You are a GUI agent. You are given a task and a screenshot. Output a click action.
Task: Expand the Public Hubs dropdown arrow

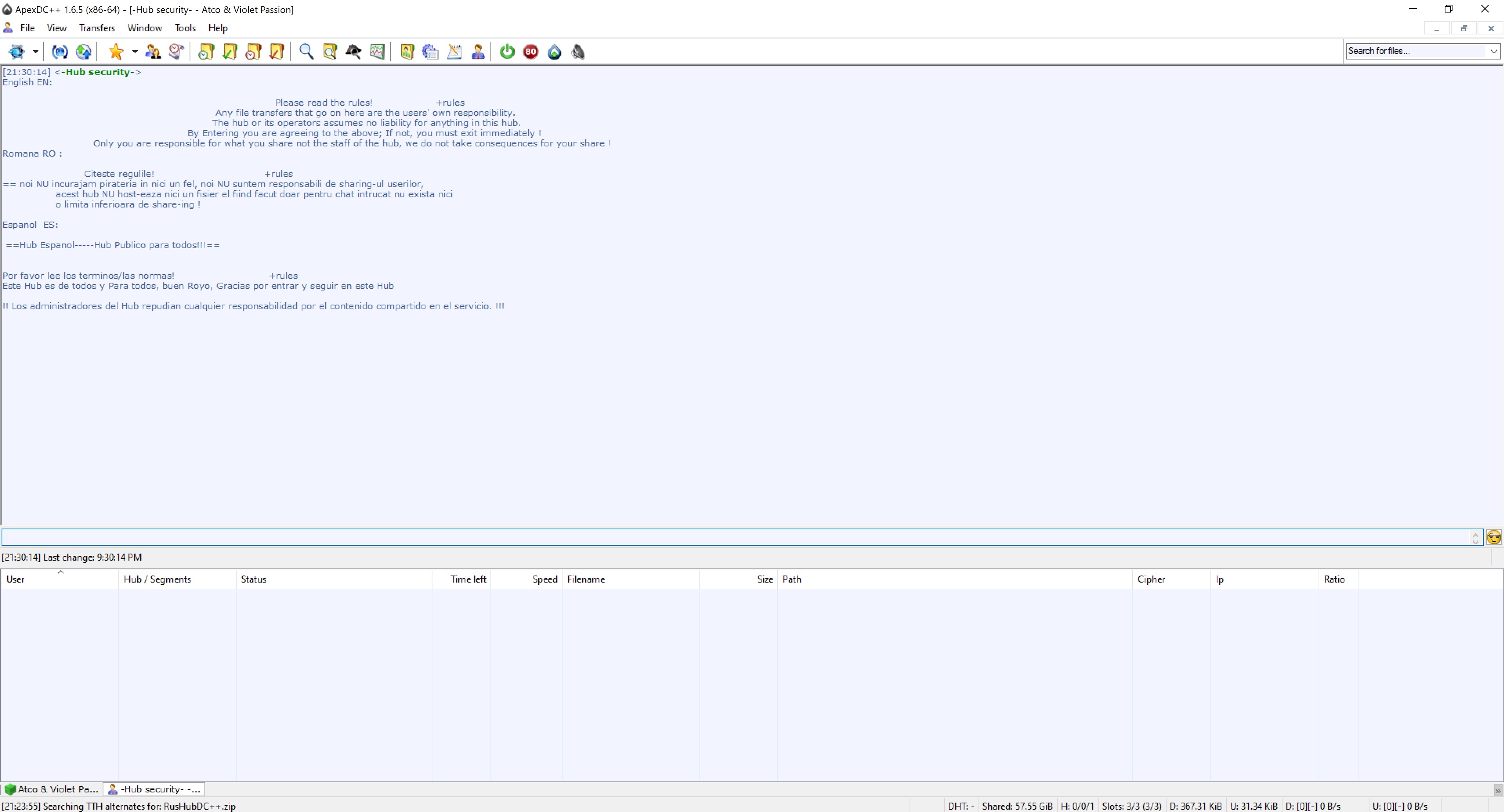(36, 52)
